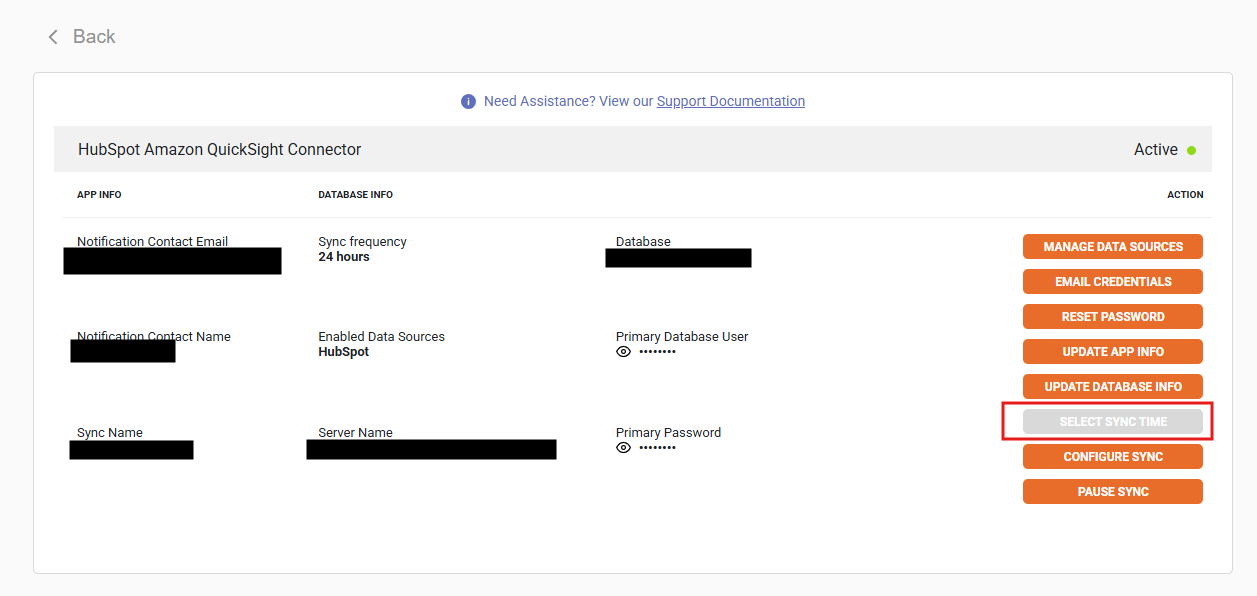This screenshot has height=596, width=1257.
Task: Click the masked Primary Password dots
Action: [657, 448]
